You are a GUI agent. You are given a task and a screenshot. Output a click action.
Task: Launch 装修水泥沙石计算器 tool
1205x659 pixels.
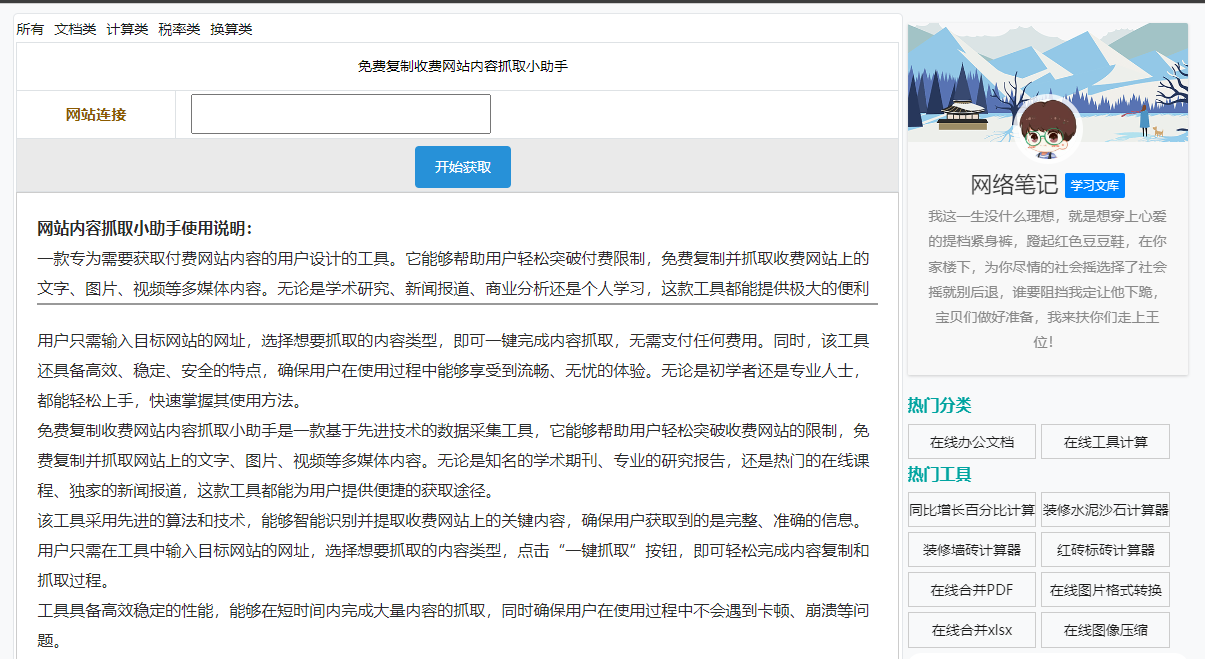[1105, 510]
